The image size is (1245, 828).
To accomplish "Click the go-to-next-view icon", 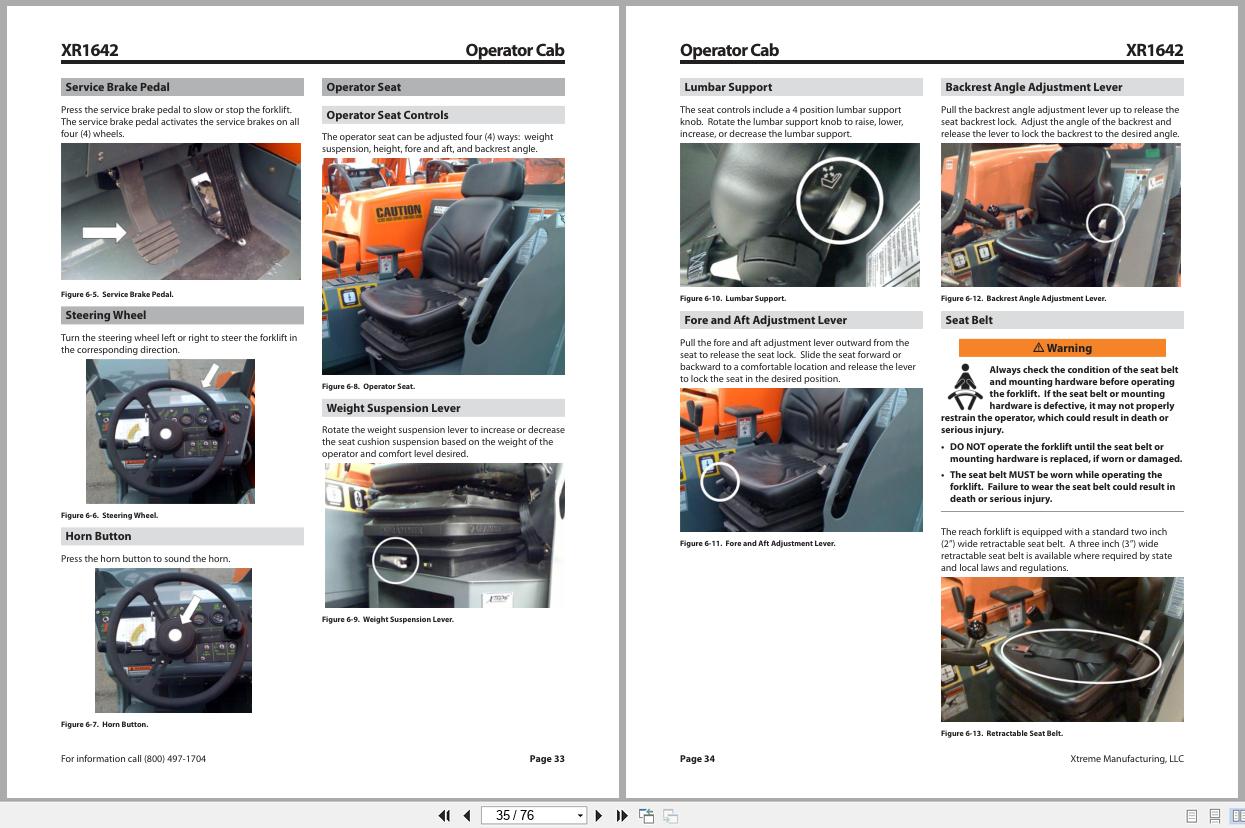I will [x=671, y=816].
